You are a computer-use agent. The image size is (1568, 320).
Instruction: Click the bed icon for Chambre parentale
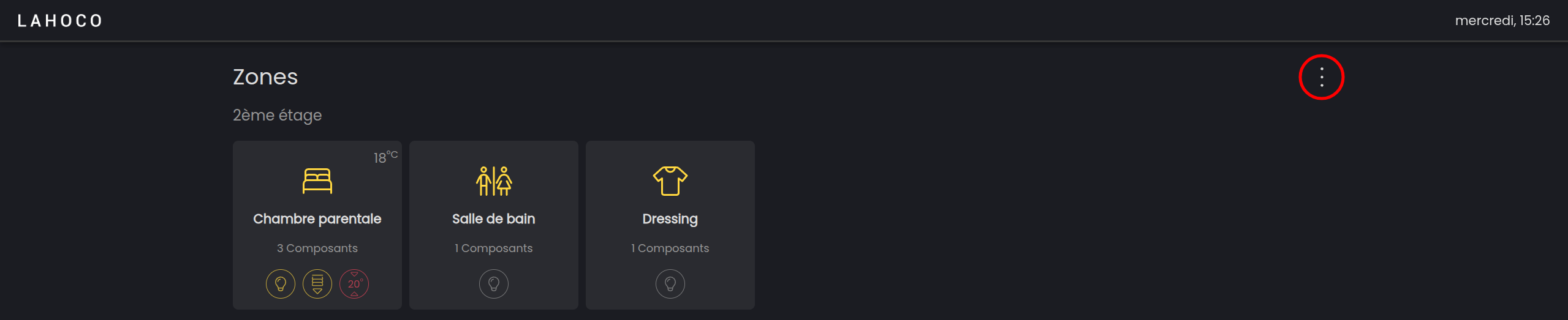click(317, 181)
